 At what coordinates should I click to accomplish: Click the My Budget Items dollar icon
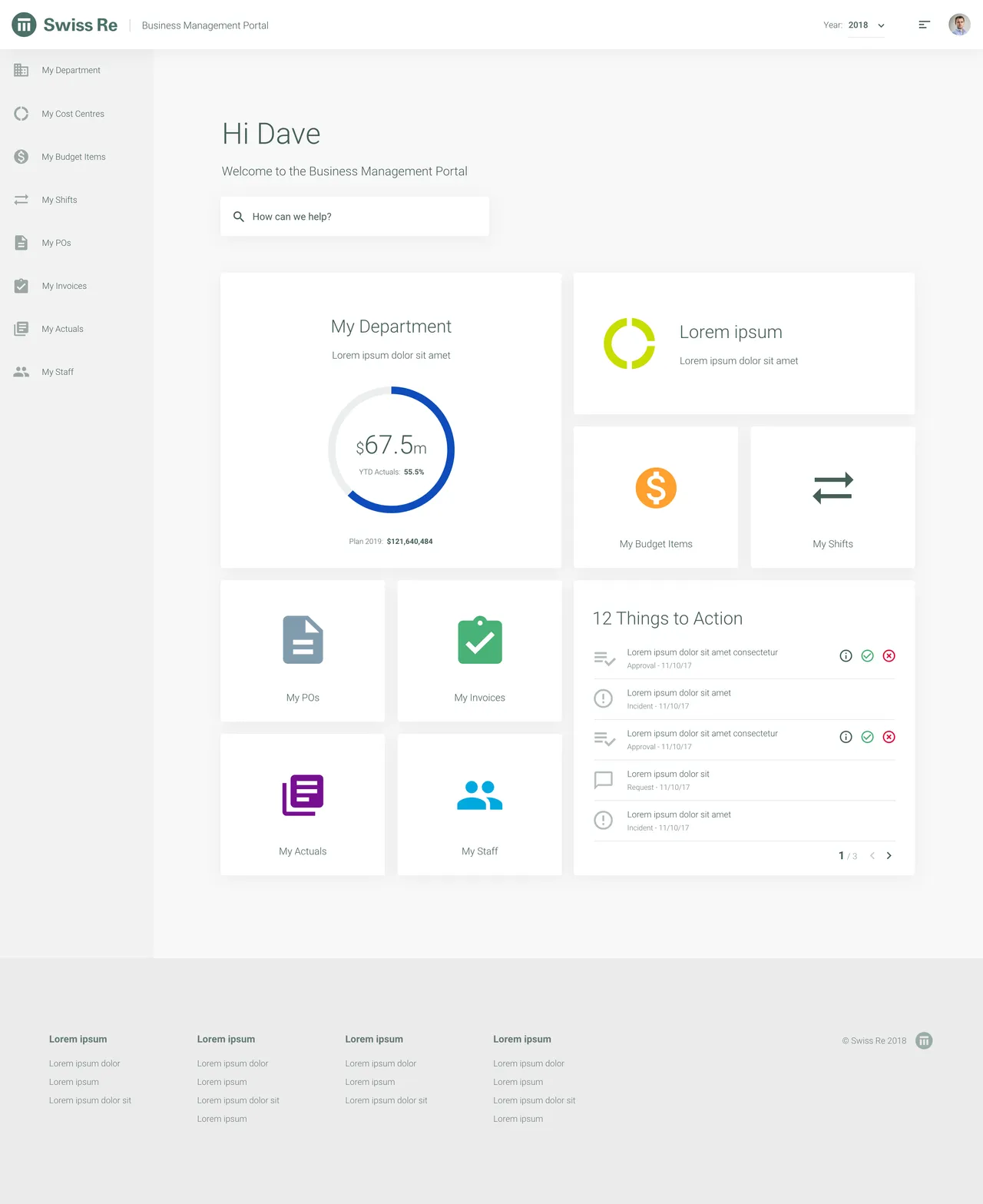click(x=21, y=156)
